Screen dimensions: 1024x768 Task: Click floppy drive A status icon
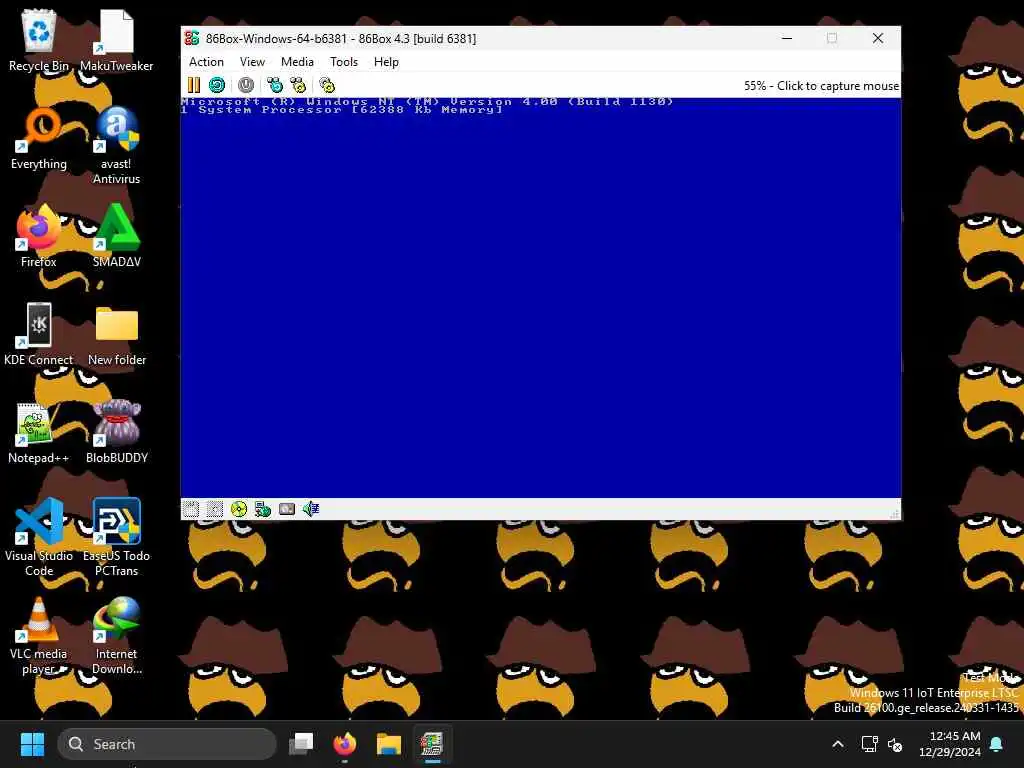(191, 509)
